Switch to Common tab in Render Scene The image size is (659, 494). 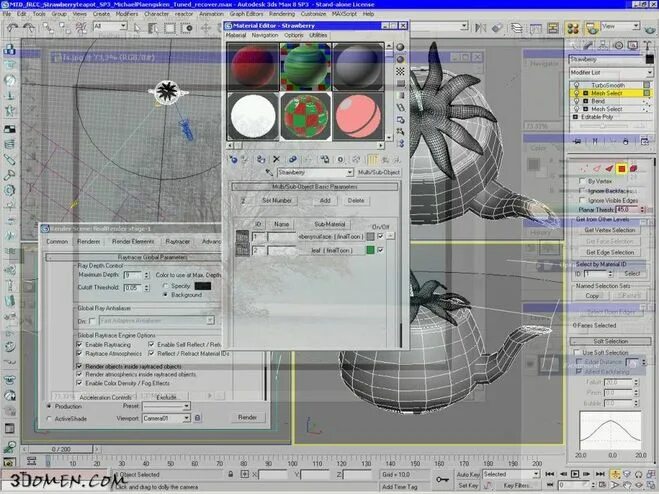57,242
